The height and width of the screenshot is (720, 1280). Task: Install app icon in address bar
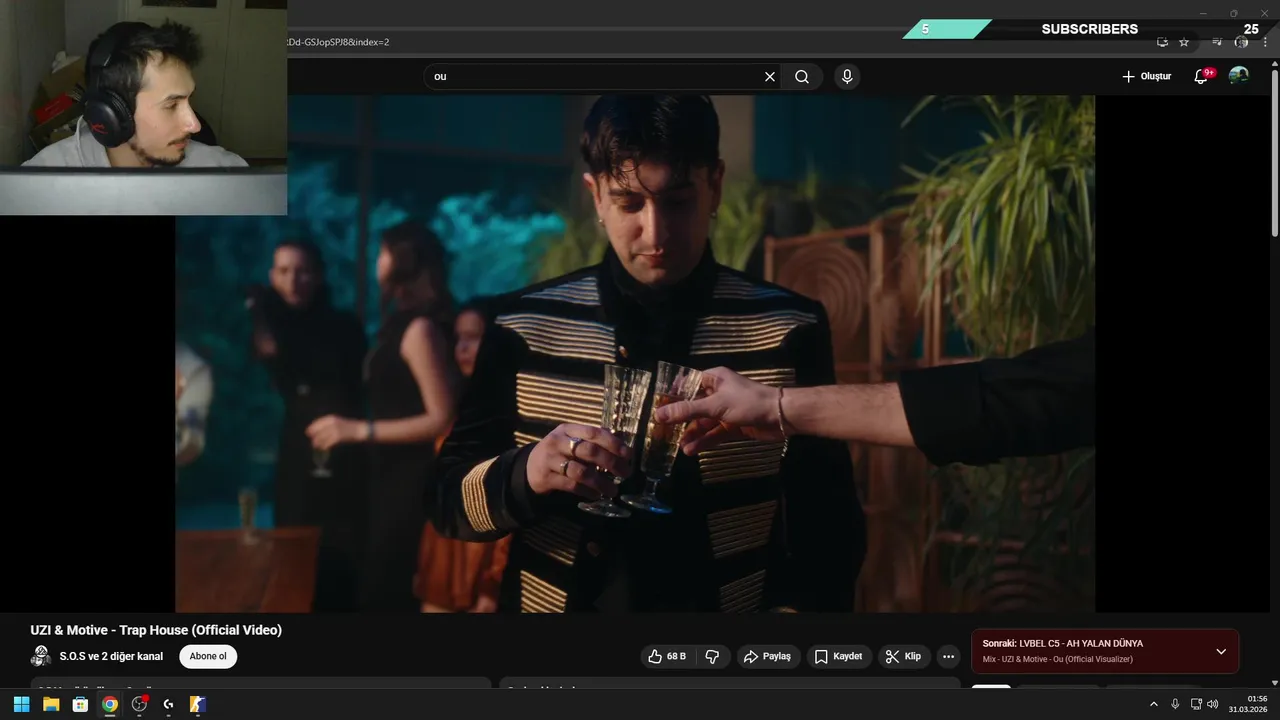tap(1162, 42)
